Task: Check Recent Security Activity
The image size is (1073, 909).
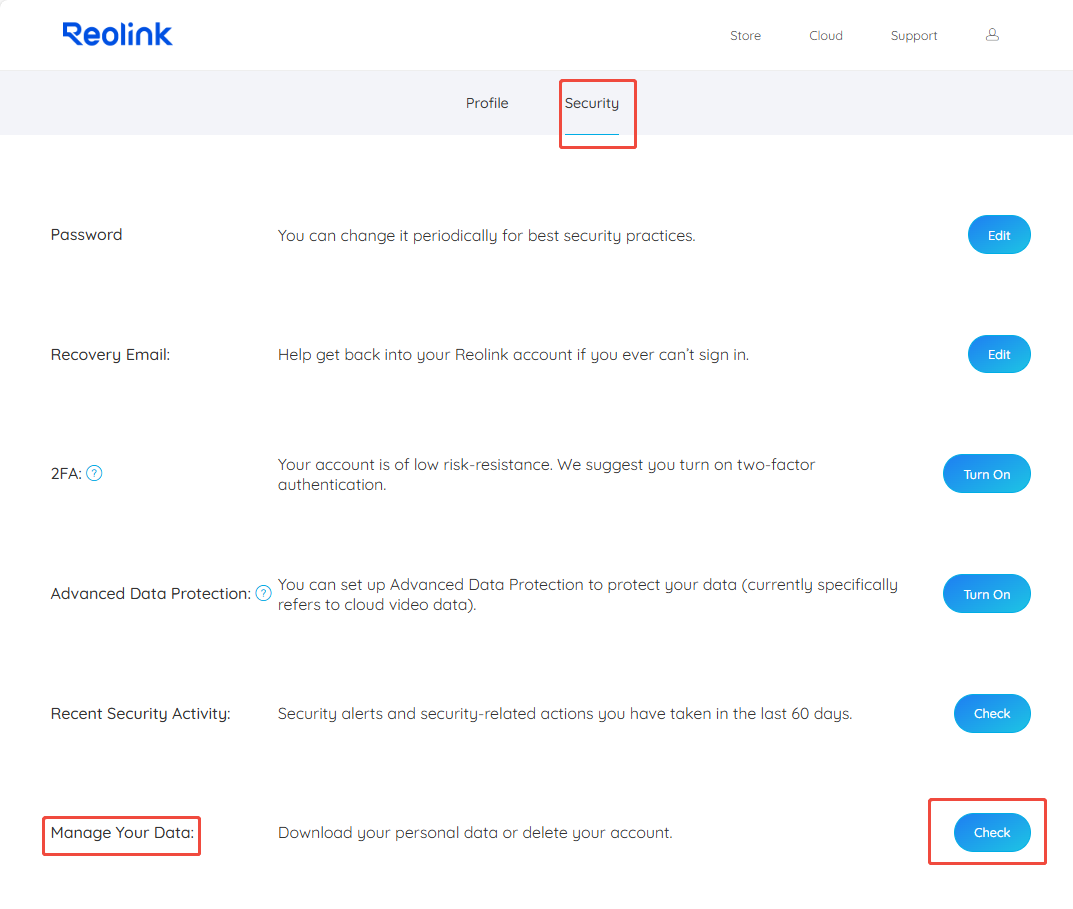Action: click(x=992, y=713)
